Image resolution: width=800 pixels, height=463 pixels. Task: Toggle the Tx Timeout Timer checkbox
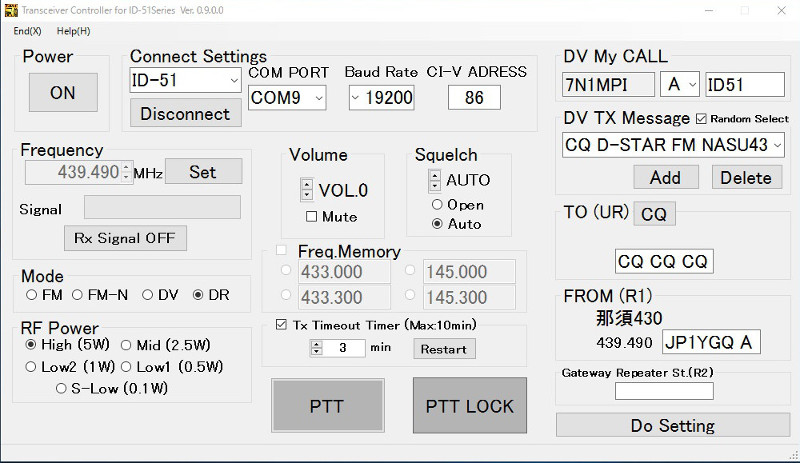281,325
